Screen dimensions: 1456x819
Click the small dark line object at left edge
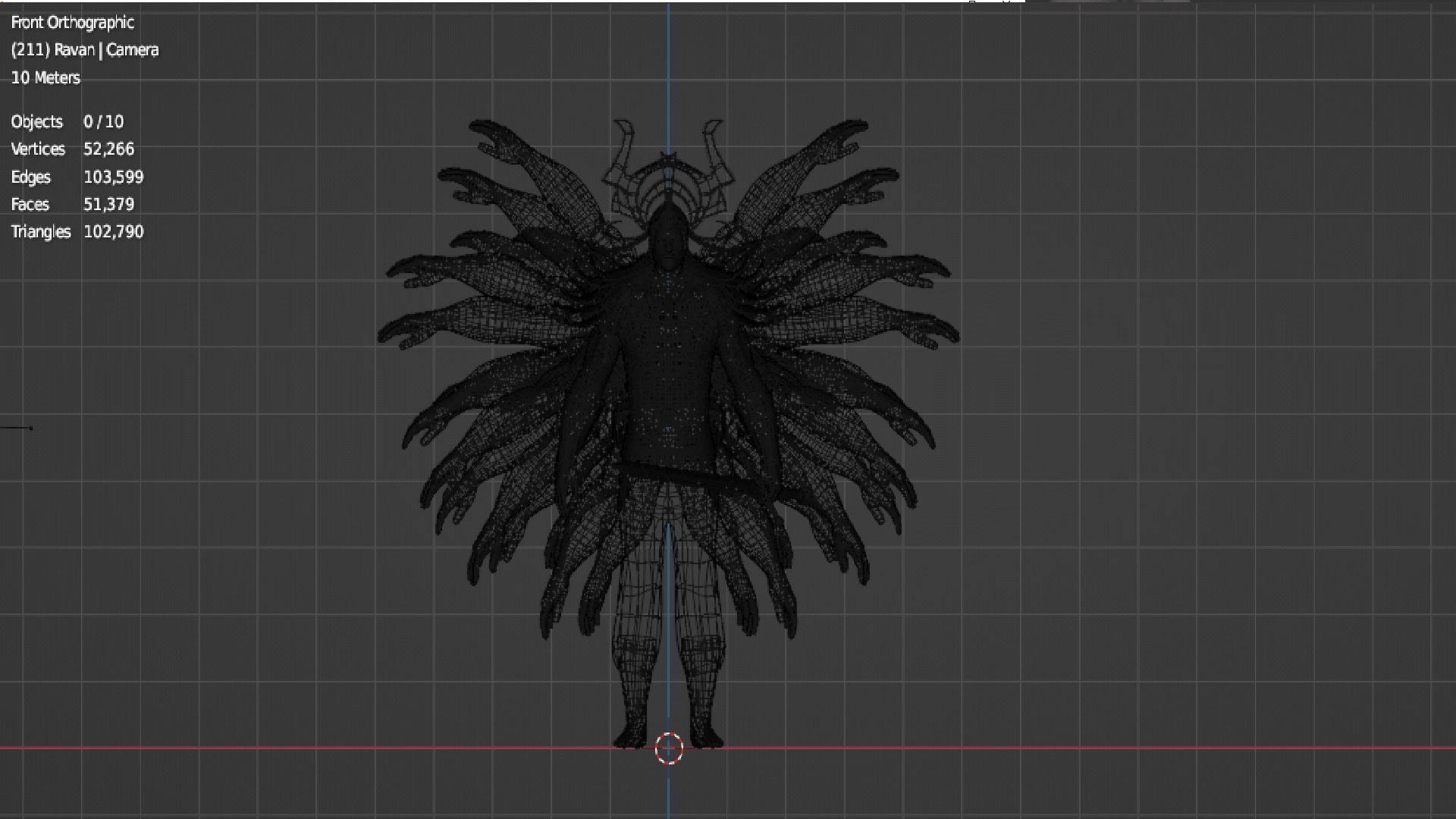[x=16, y=428]
